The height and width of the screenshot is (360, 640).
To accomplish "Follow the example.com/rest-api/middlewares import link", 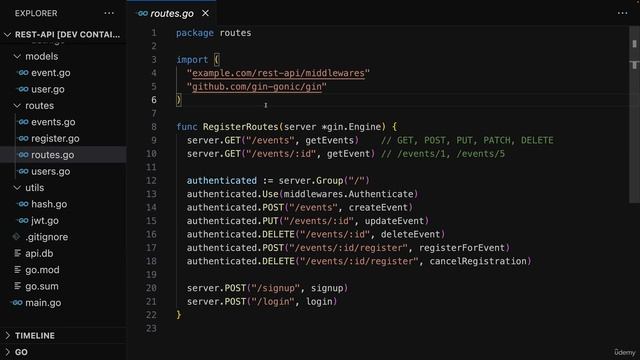I will point(278,73).
